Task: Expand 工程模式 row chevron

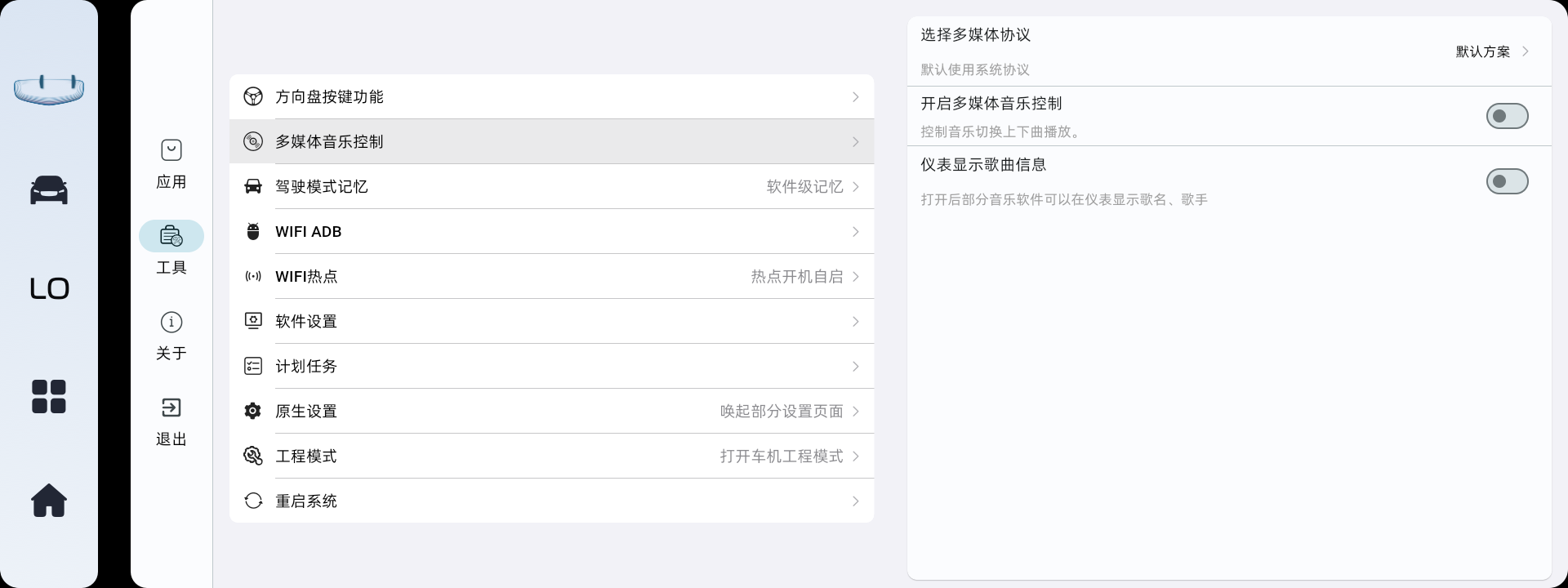Action: [855, 457]
